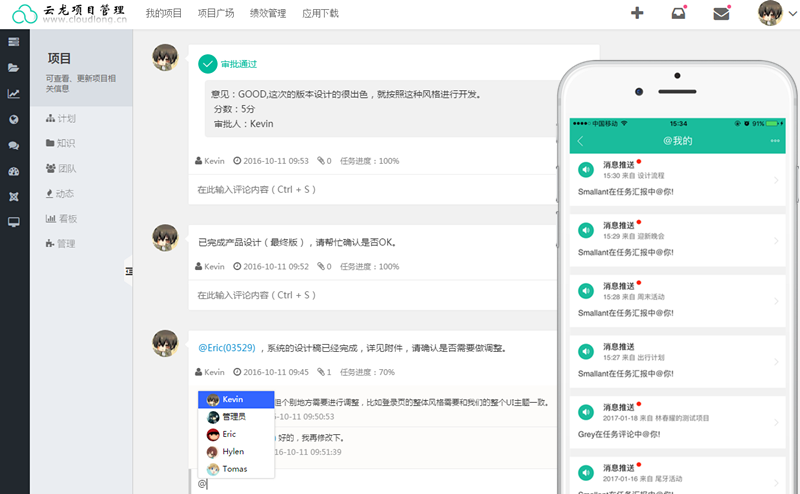Open the inbox tray notifications icon
Screen dimensions: 800x494
pyautogui.click(x=678, y=13)
